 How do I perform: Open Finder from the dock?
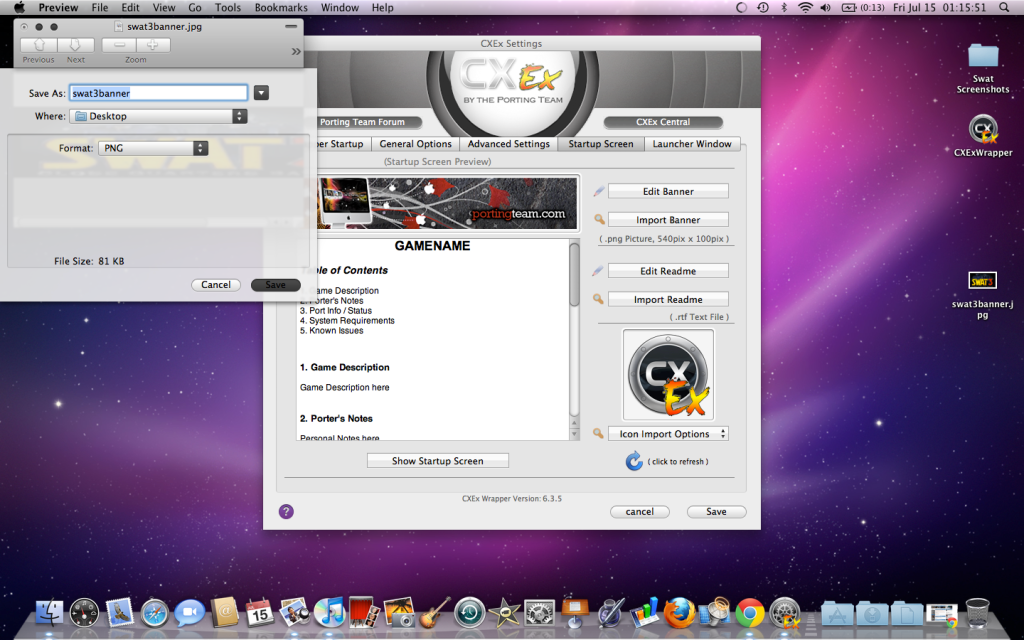click(x=49, y=613)
